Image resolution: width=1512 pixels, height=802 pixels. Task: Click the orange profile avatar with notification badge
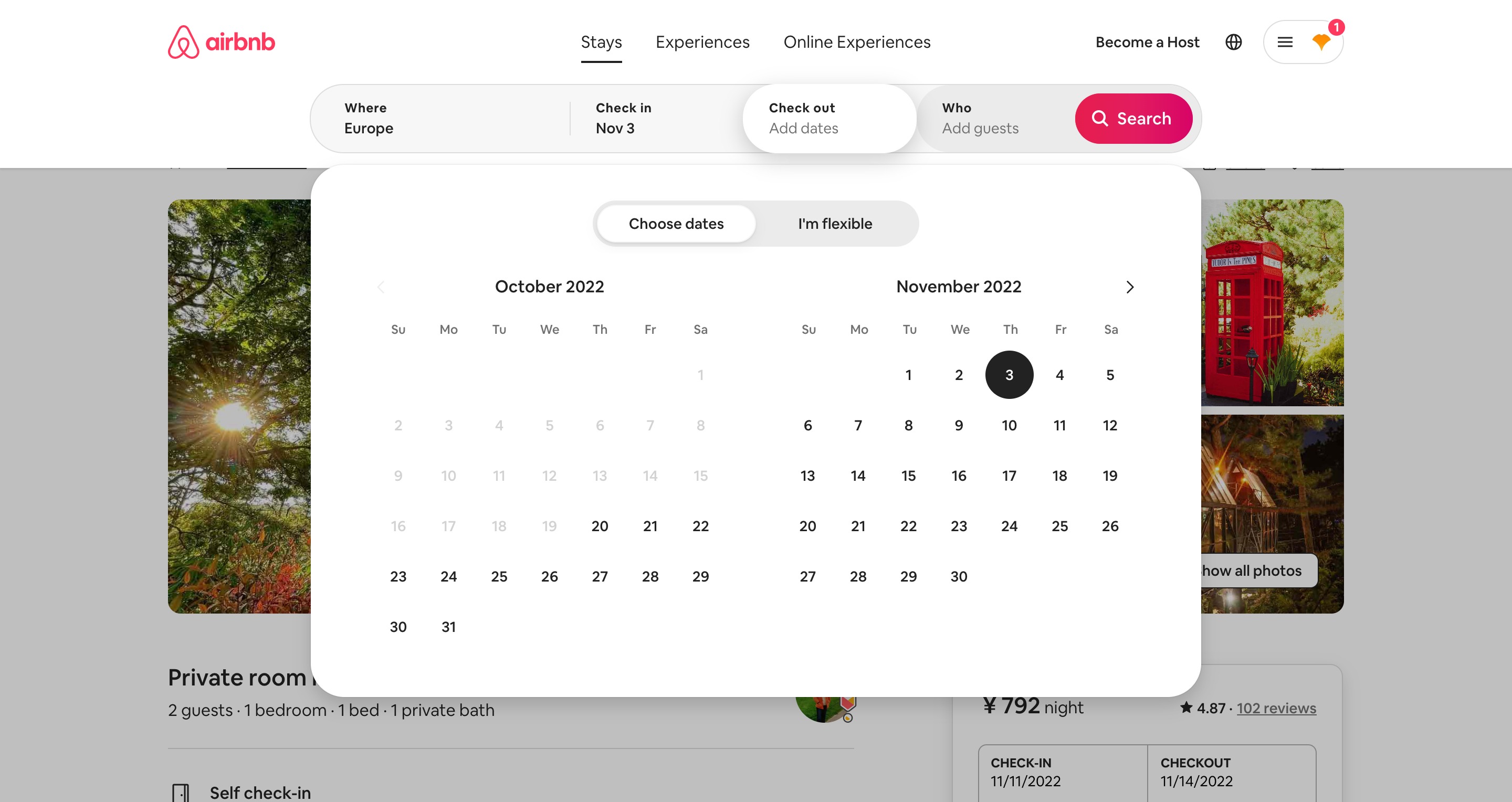[x=1321, y=41]
